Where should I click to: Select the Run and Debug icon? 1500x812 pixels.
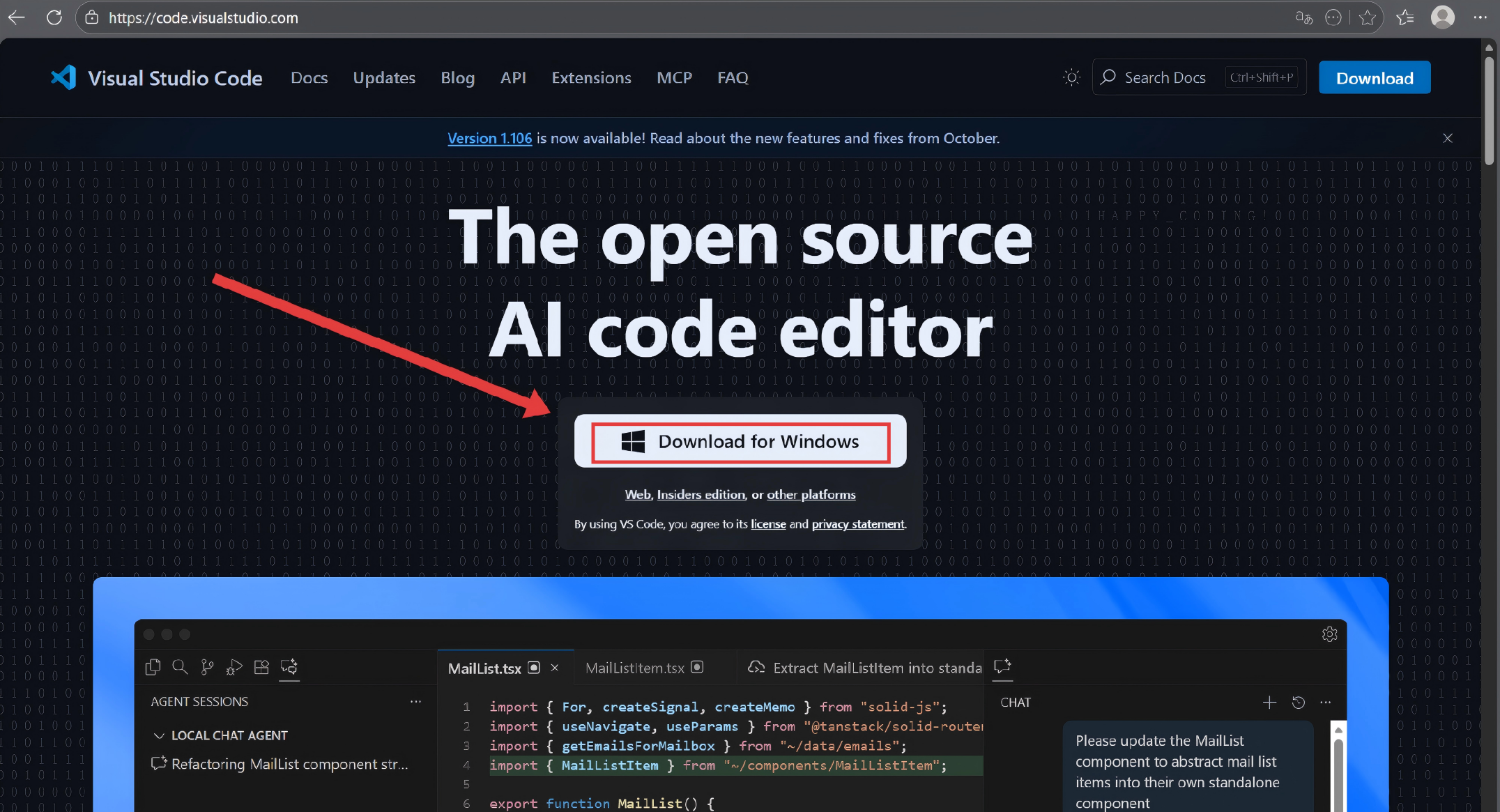(x=234, y=667)
